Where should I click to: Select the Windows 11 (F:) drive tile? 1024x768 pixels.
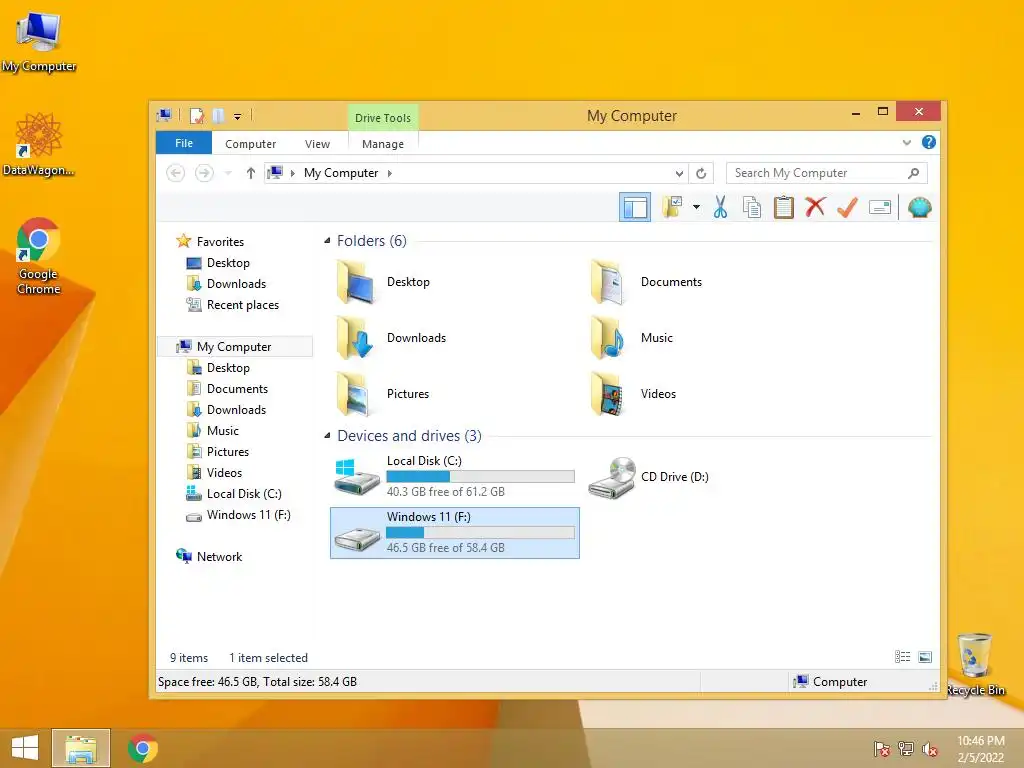[455, 533]
